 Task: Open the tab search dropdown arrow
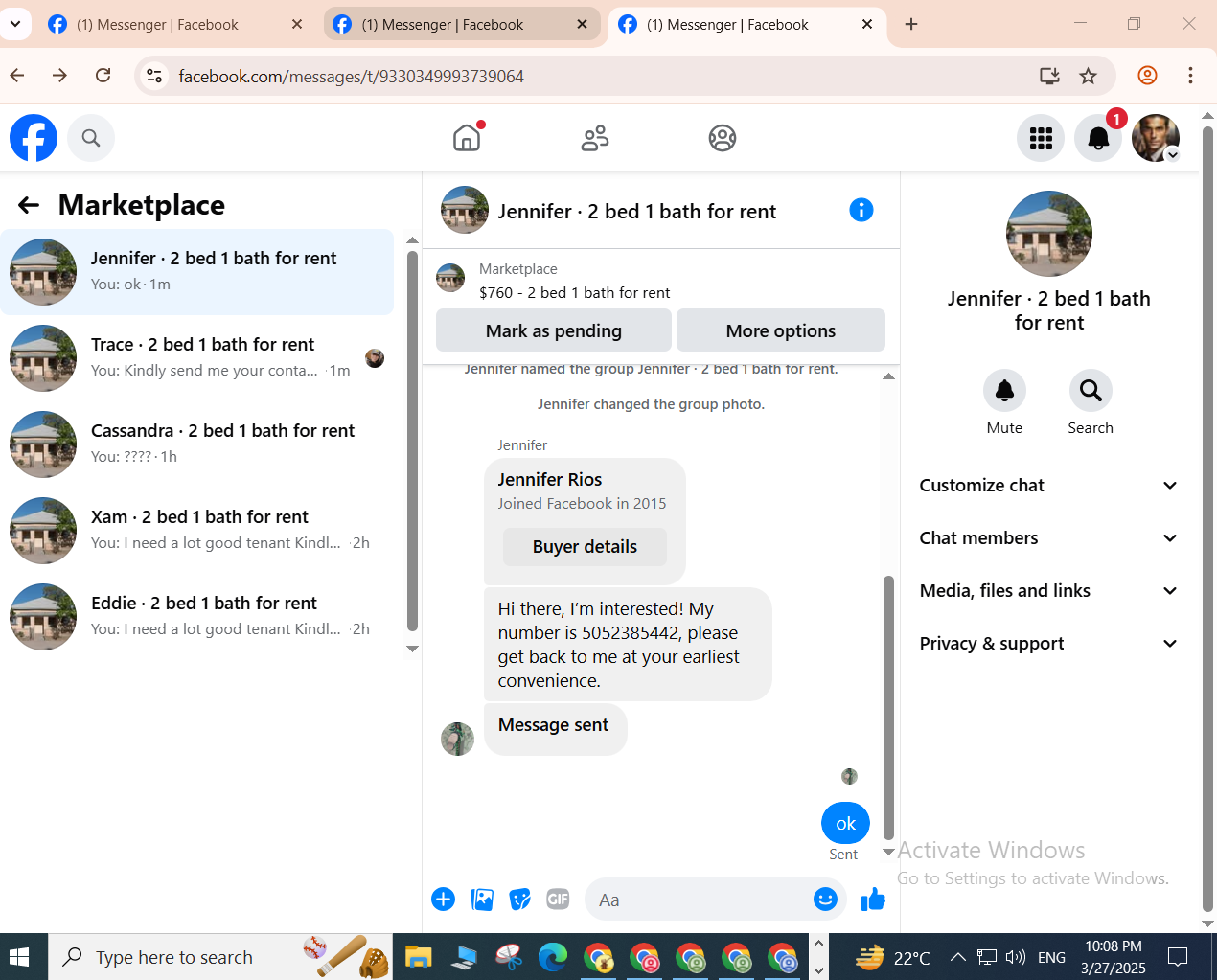(15, 24)
